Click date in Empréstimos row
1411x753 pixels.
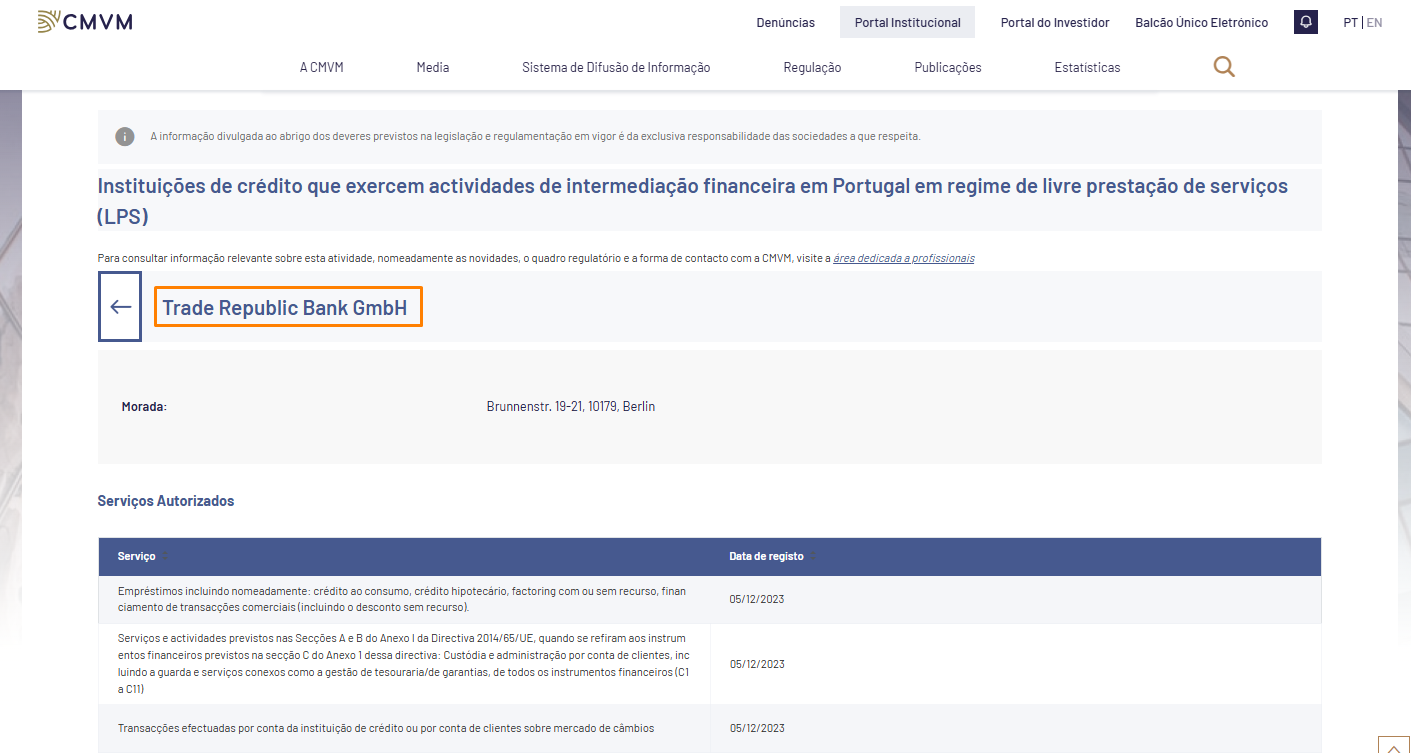click(x=757, y=599)
